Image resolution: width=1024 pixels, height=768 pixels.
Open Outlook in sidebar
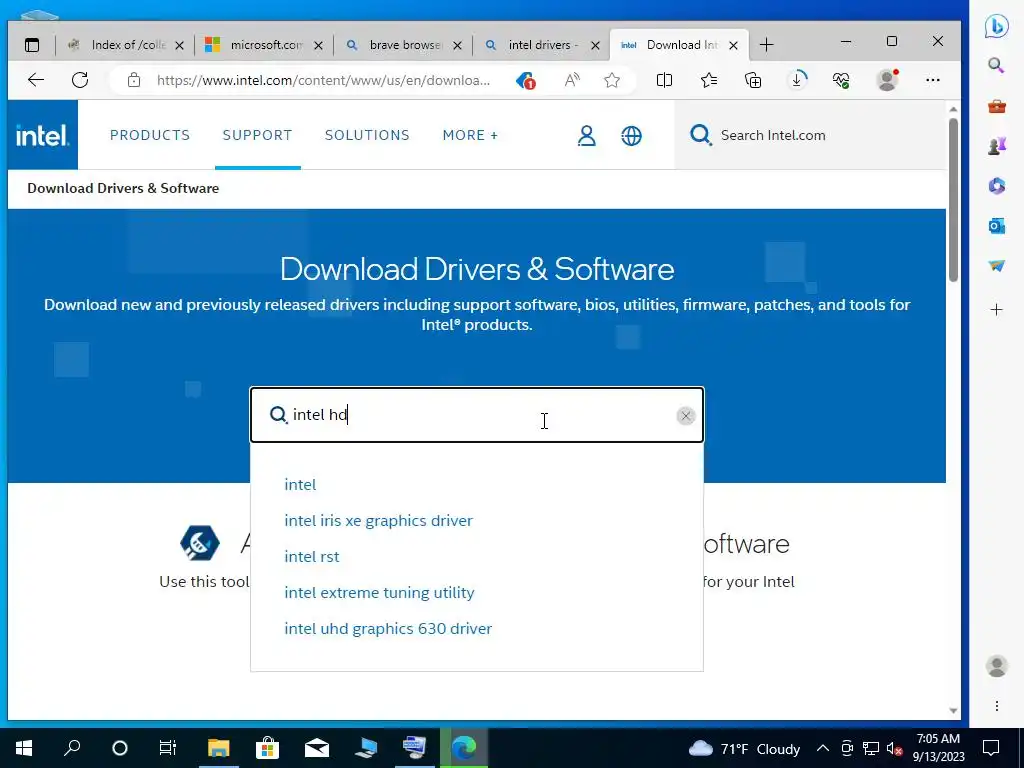[x=997, y=226]
